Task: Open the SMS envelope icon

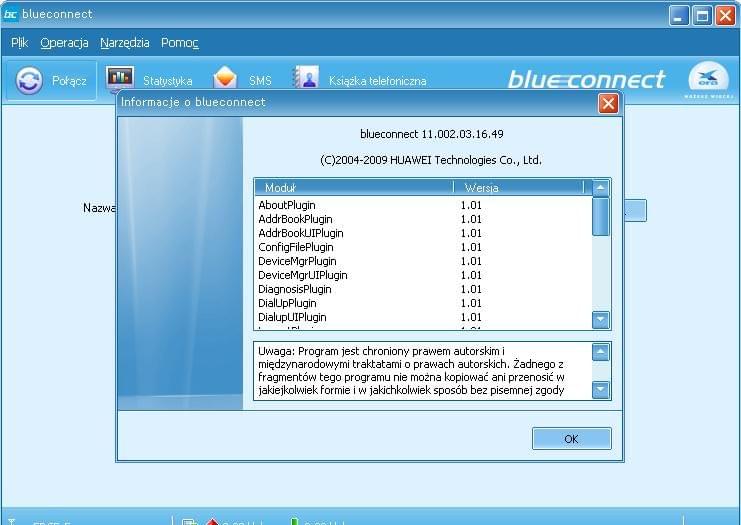Action: 226,79
